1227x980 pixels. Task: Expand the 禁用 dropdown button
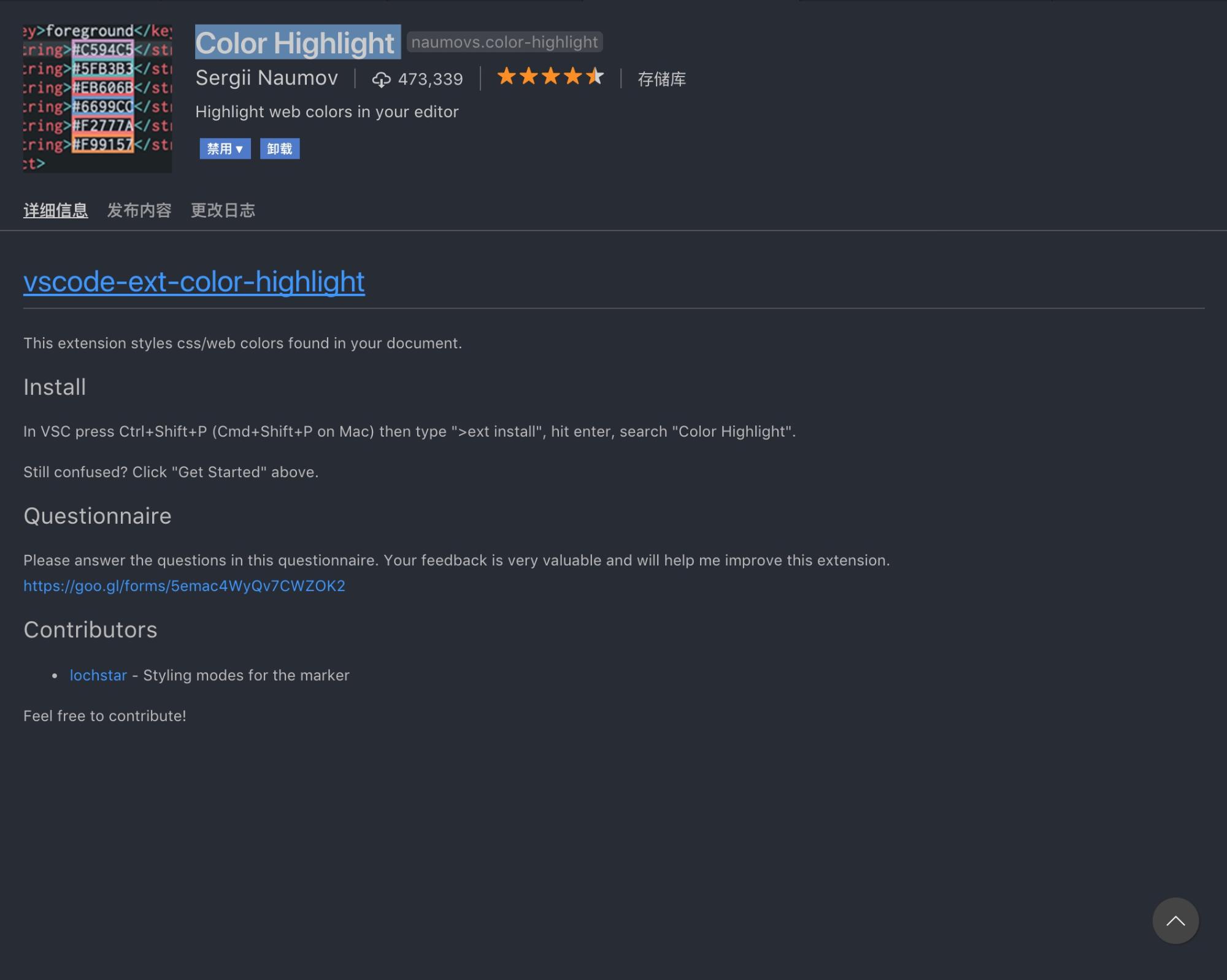click(x=240, y=148)
